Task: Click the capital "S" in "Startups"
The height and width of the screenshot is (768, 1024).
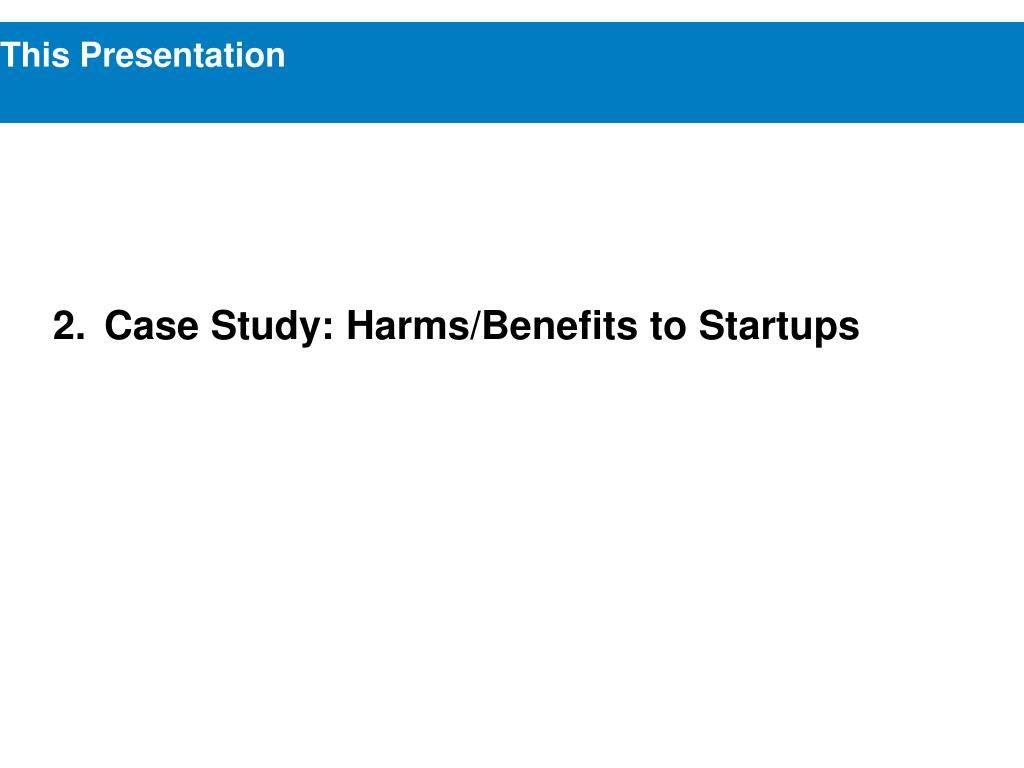Action: point(712,325)
